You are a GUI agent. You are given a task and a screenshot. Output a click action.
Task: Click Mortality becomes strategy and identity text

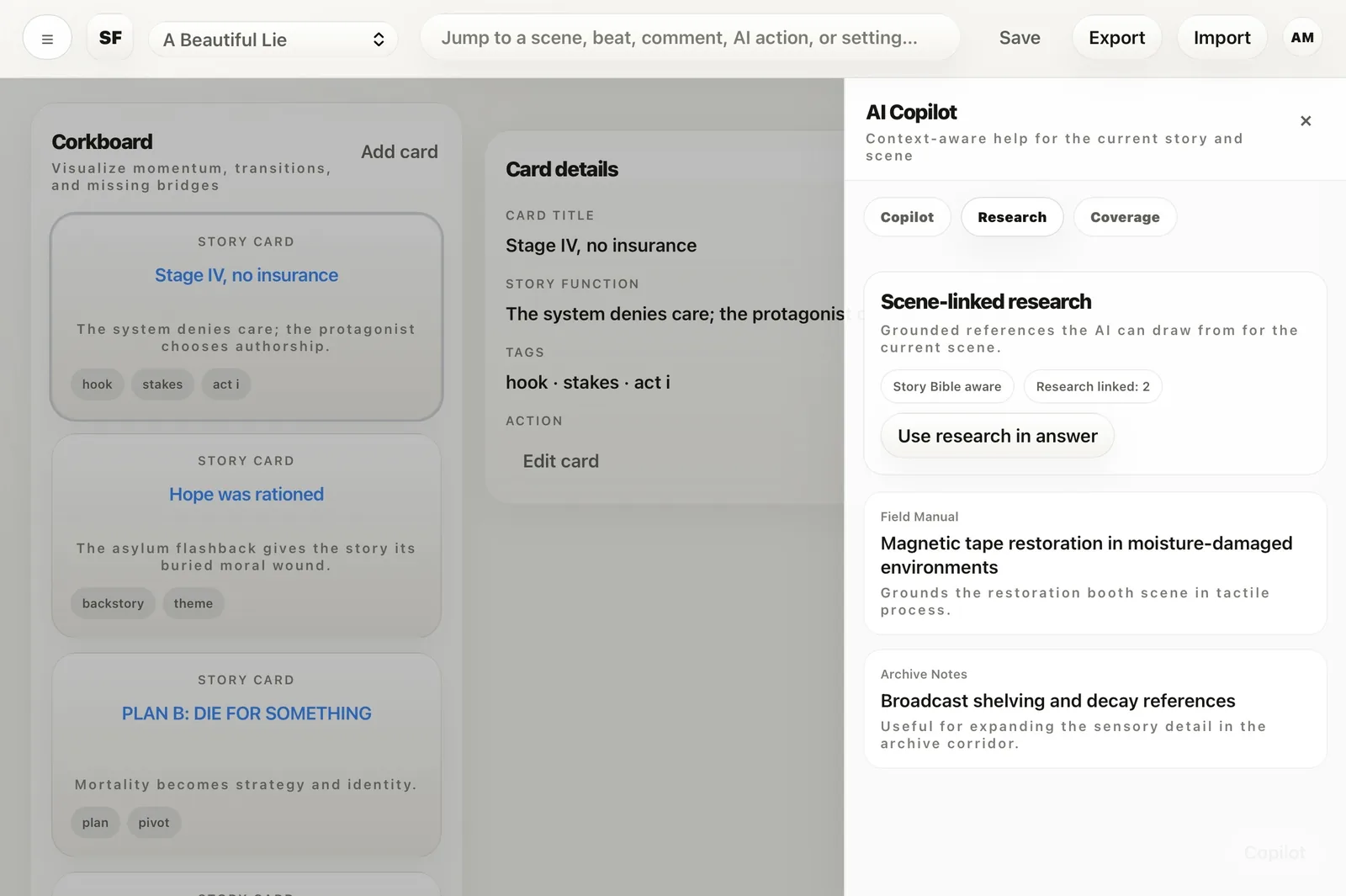tap(246, 784)
